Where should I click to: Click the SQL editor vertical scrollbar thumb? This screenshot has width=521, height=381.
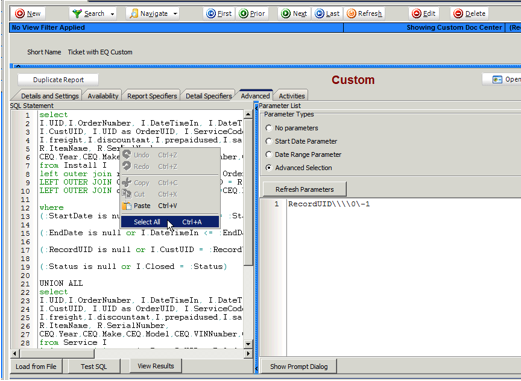point(248,192)
